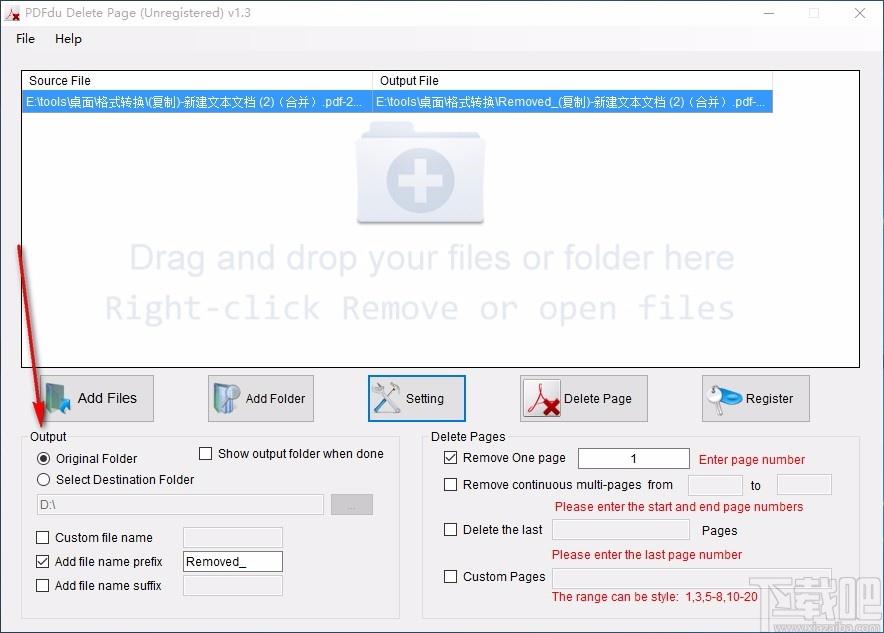Viewport: 884px width, 633px height.
Task: Enable Remove continuous multi-pages checkbox
Action: click(x=450, y=485)
